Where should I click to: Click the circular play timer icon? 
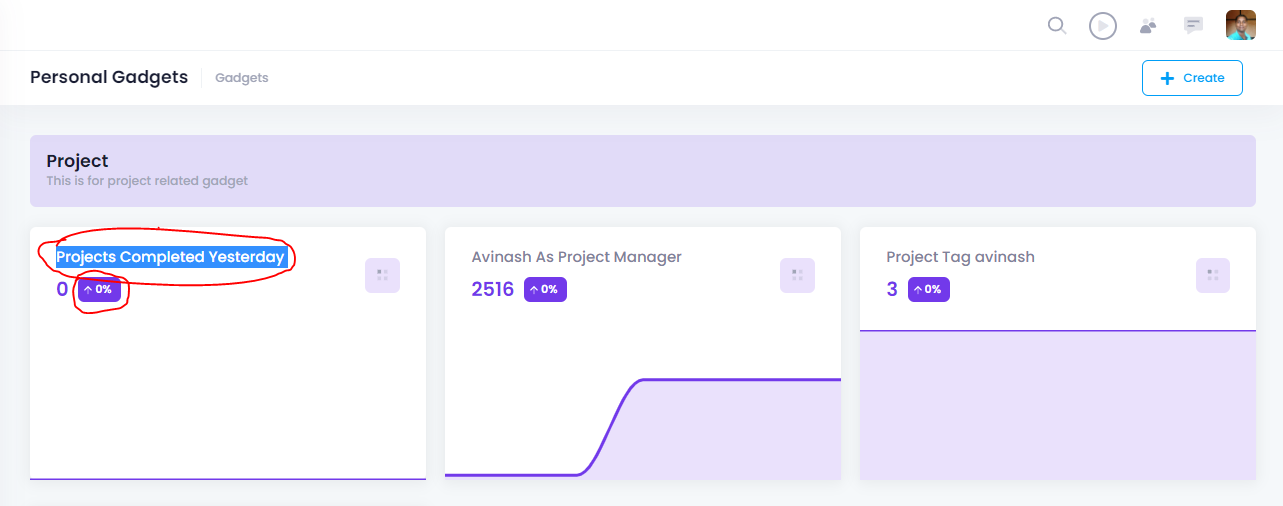[1103, 25]
